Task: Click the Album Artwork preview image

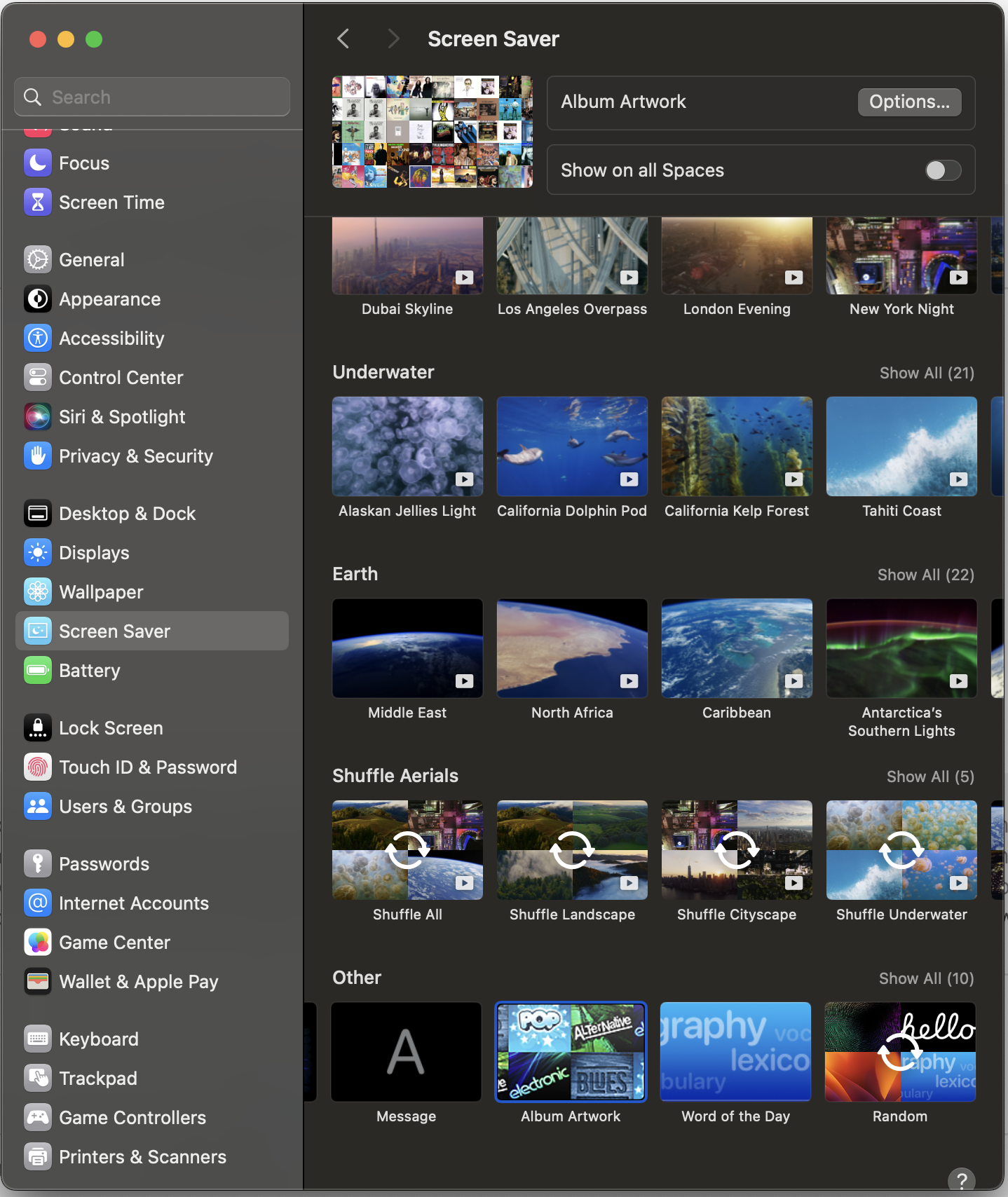Action: point(433,132)
